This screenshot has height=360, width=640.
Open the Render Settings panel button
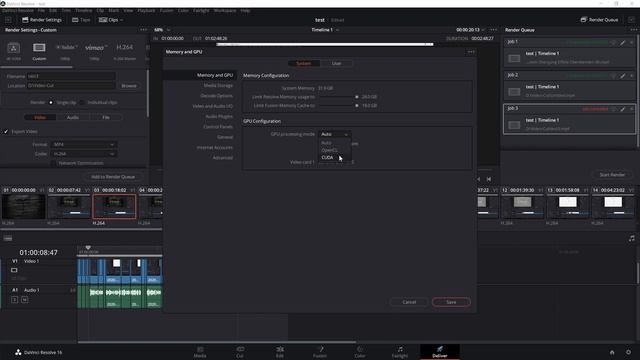[x=42, y=20]
